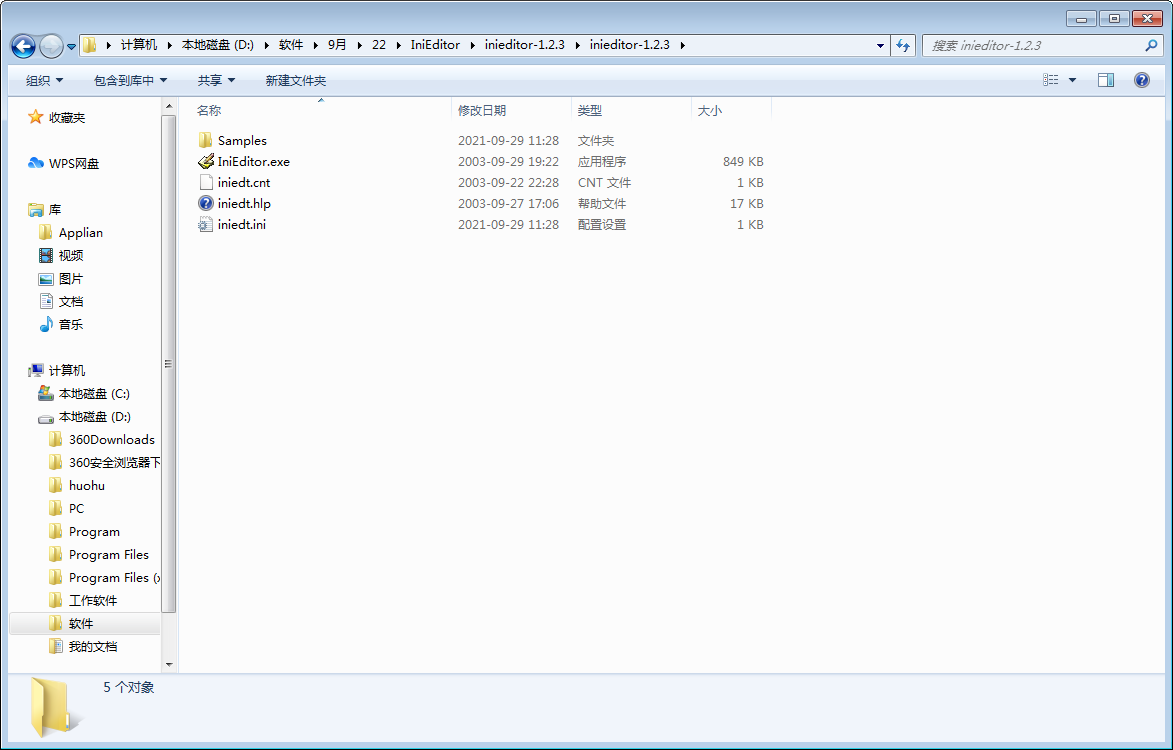Open the 共享 menu
The image size is (1173, 750).
pos(216,80)
